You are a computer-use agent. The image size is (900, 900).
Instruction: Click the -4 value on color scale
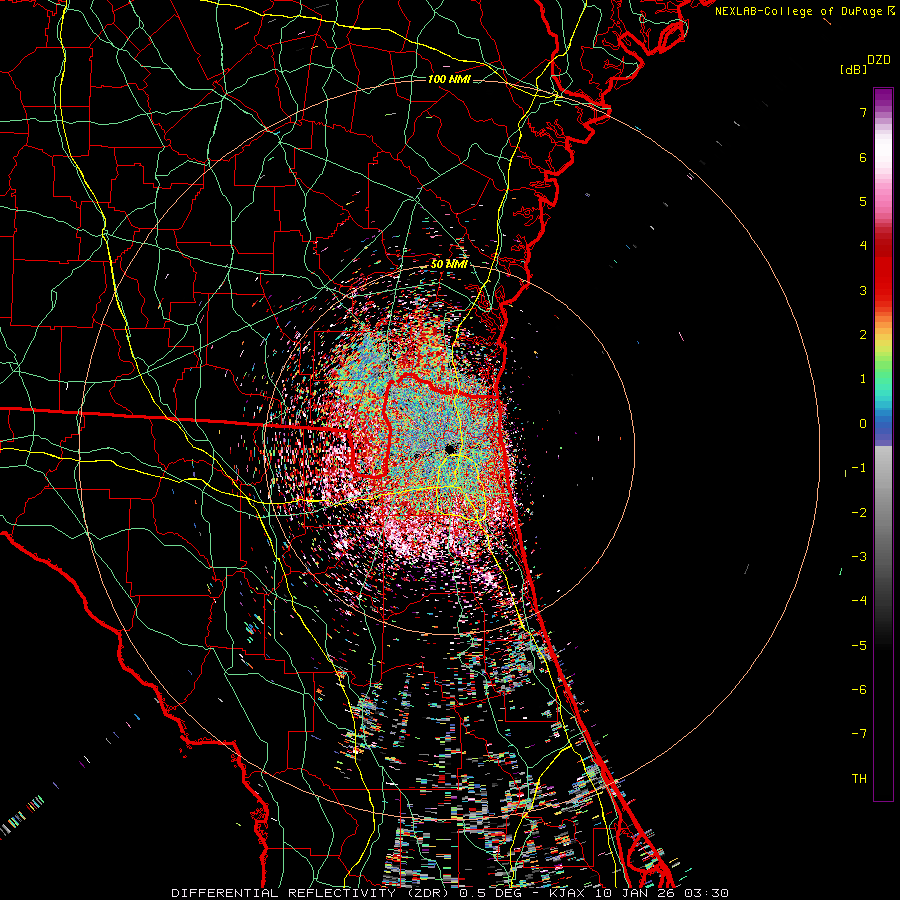(x=859, y=600)
